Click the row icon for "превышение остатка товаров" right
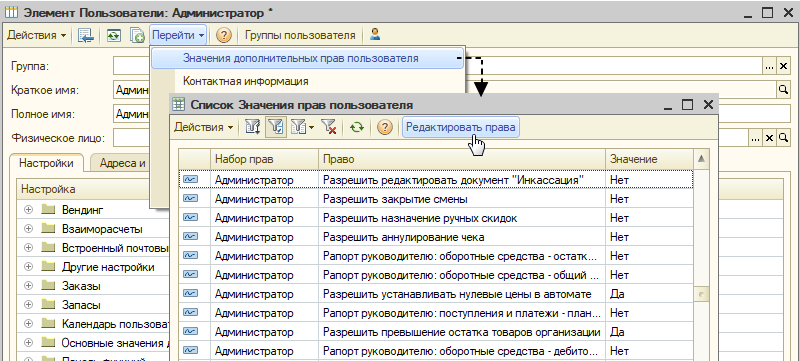800x361 pixels. (190, 332)
